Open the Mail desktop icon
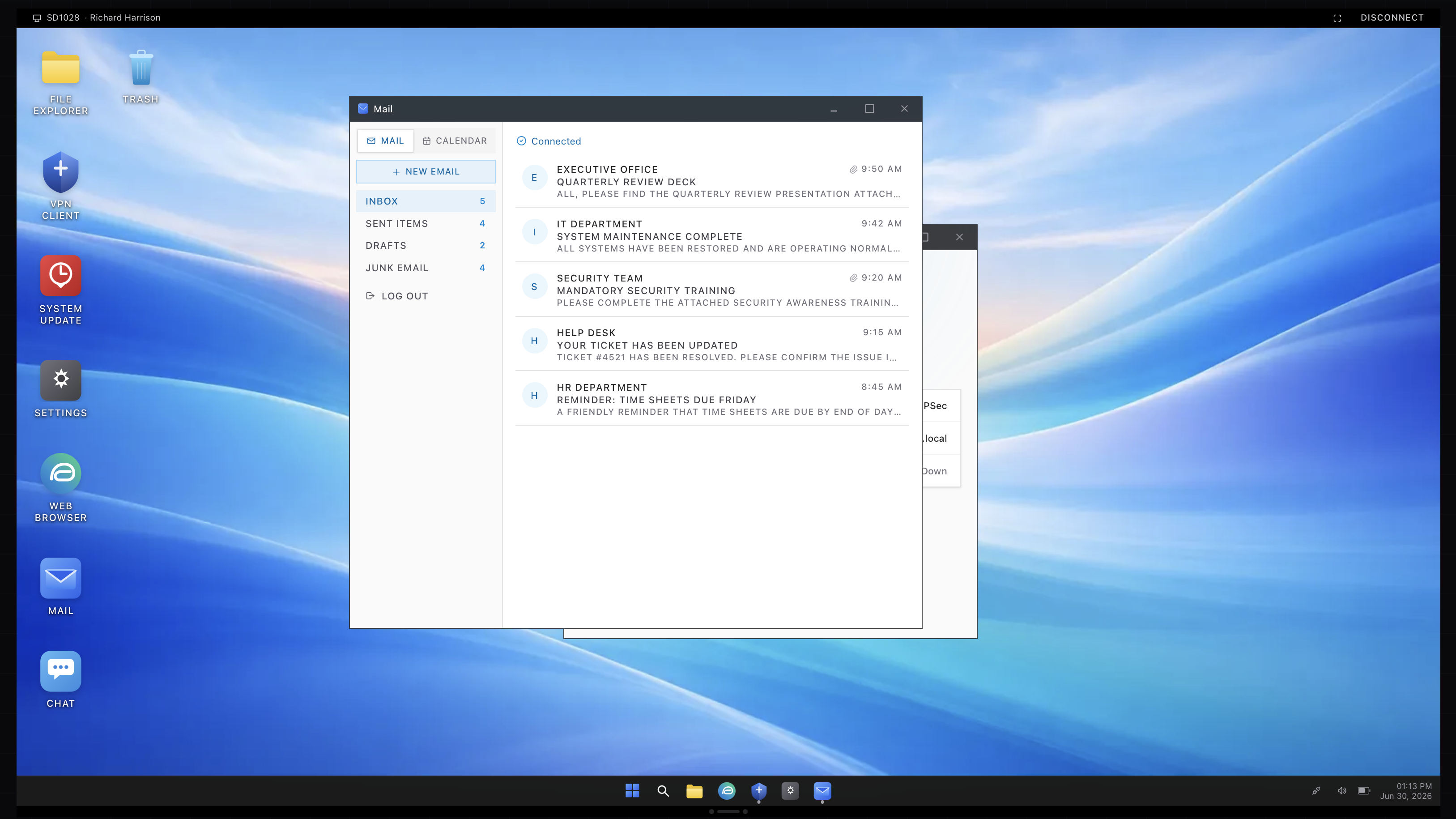Screen dimensions: 1456x819 coord(60,587)
